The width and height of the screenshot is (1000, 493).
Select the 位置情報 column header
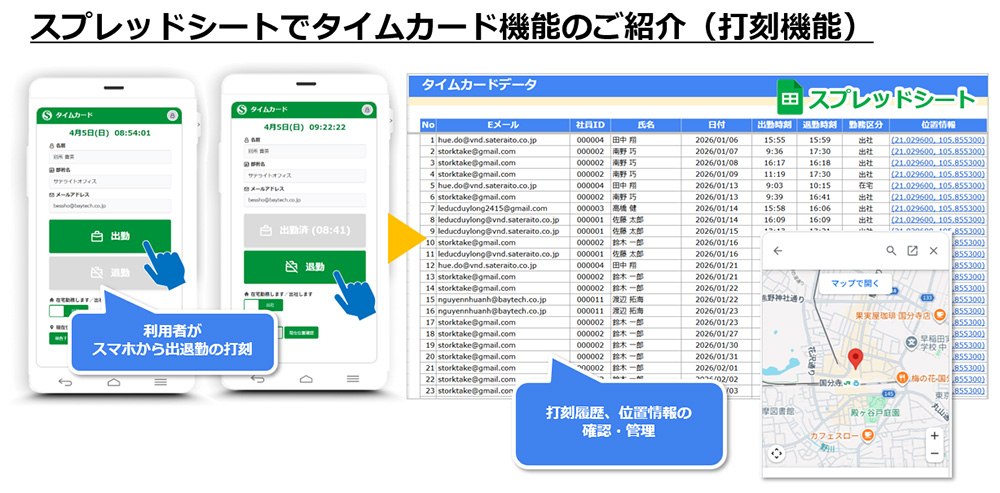click(x=936, y=125)
